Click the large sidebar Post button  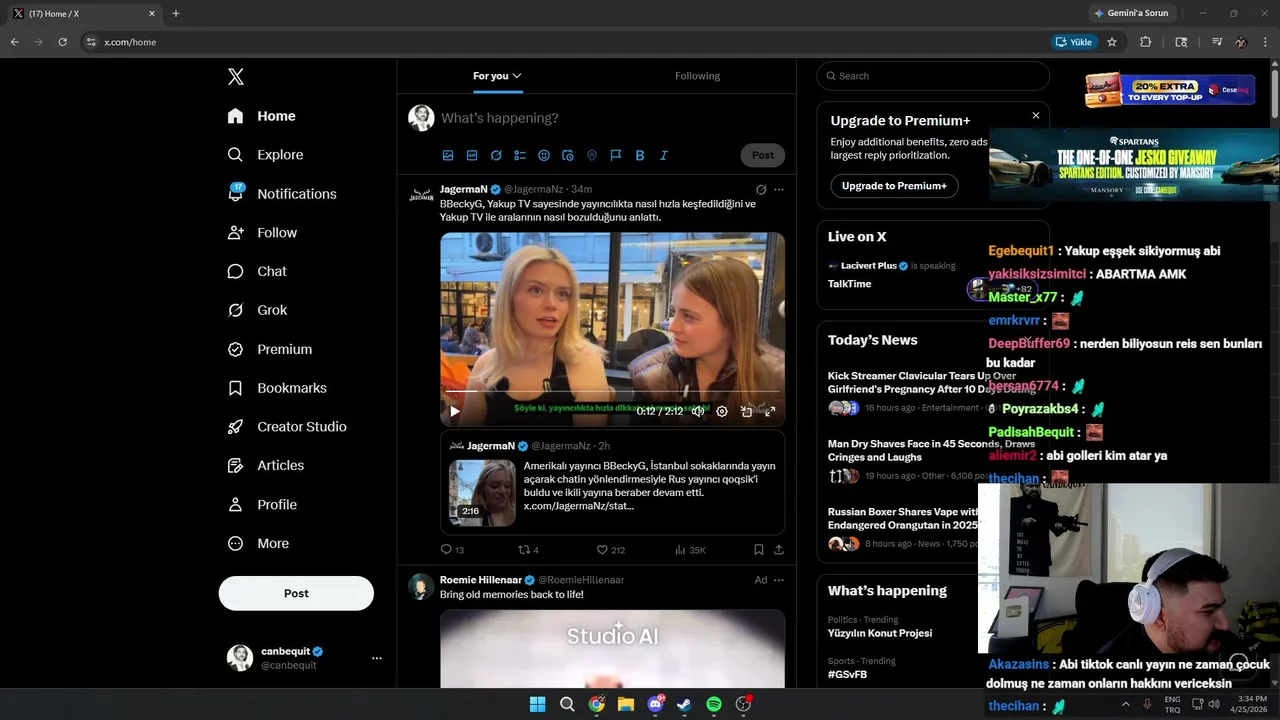[296, 593]
